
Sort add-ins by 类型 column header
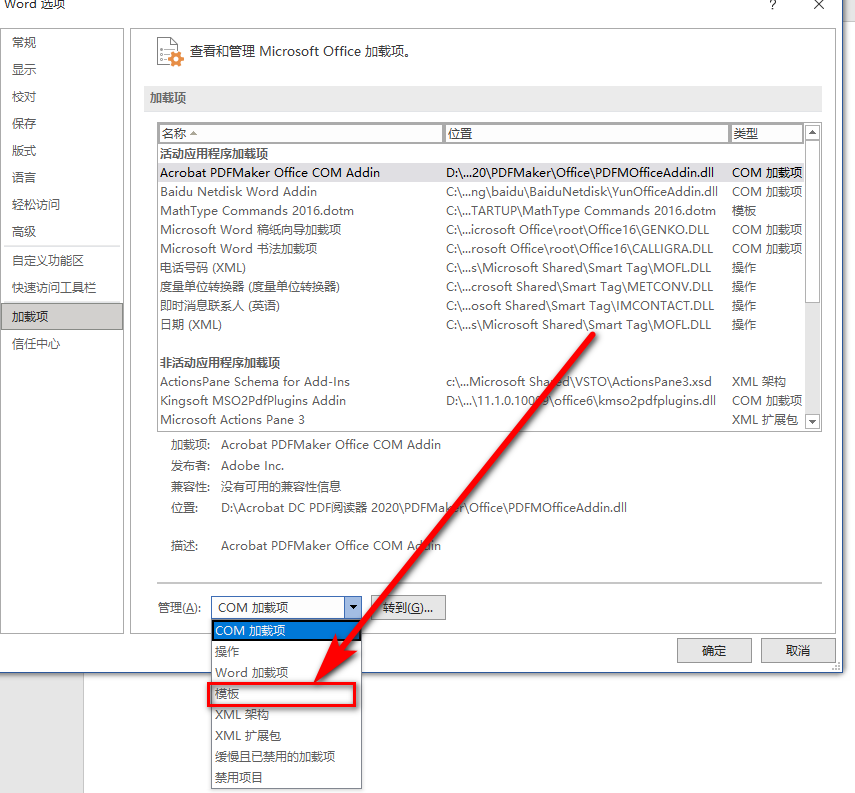click(x=767, y=133)
